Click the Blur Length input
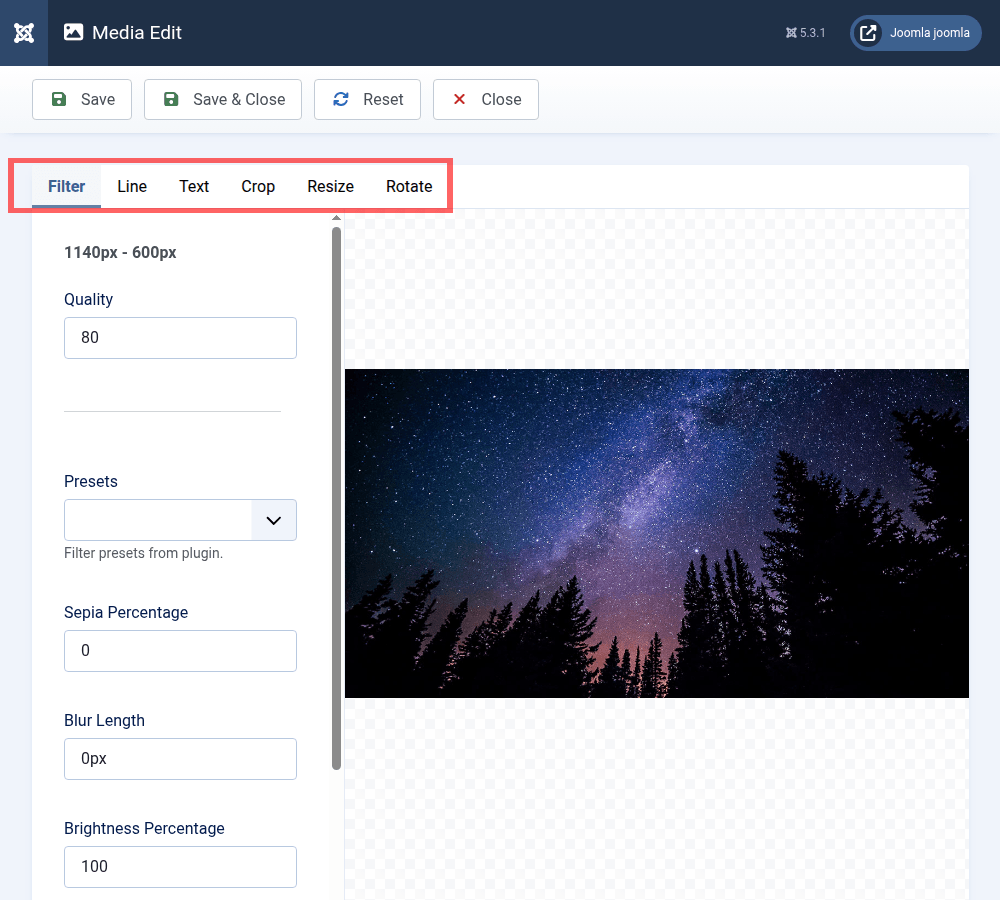Viewport: 1000px width, 900px height. 180,759
